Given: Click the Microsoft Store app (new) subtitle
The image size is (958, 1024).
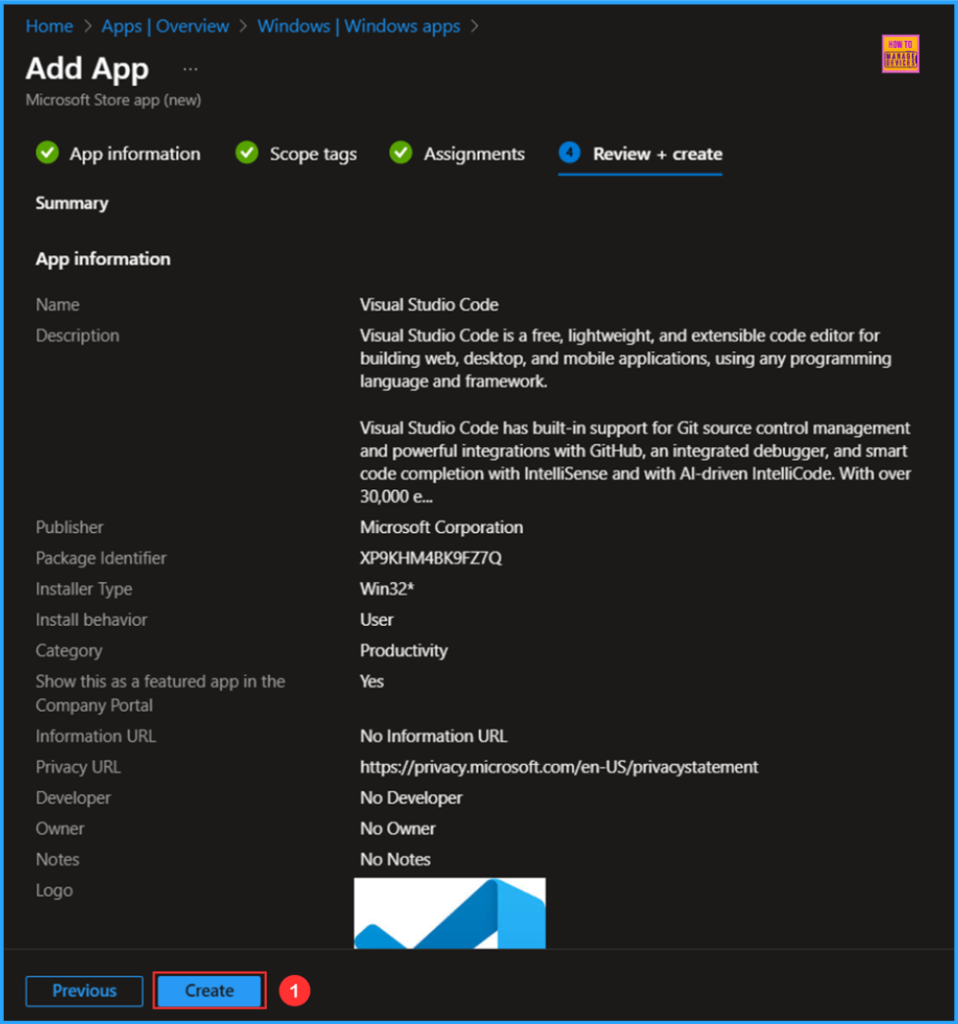Looking at the screenshot, I should (113, 100).
